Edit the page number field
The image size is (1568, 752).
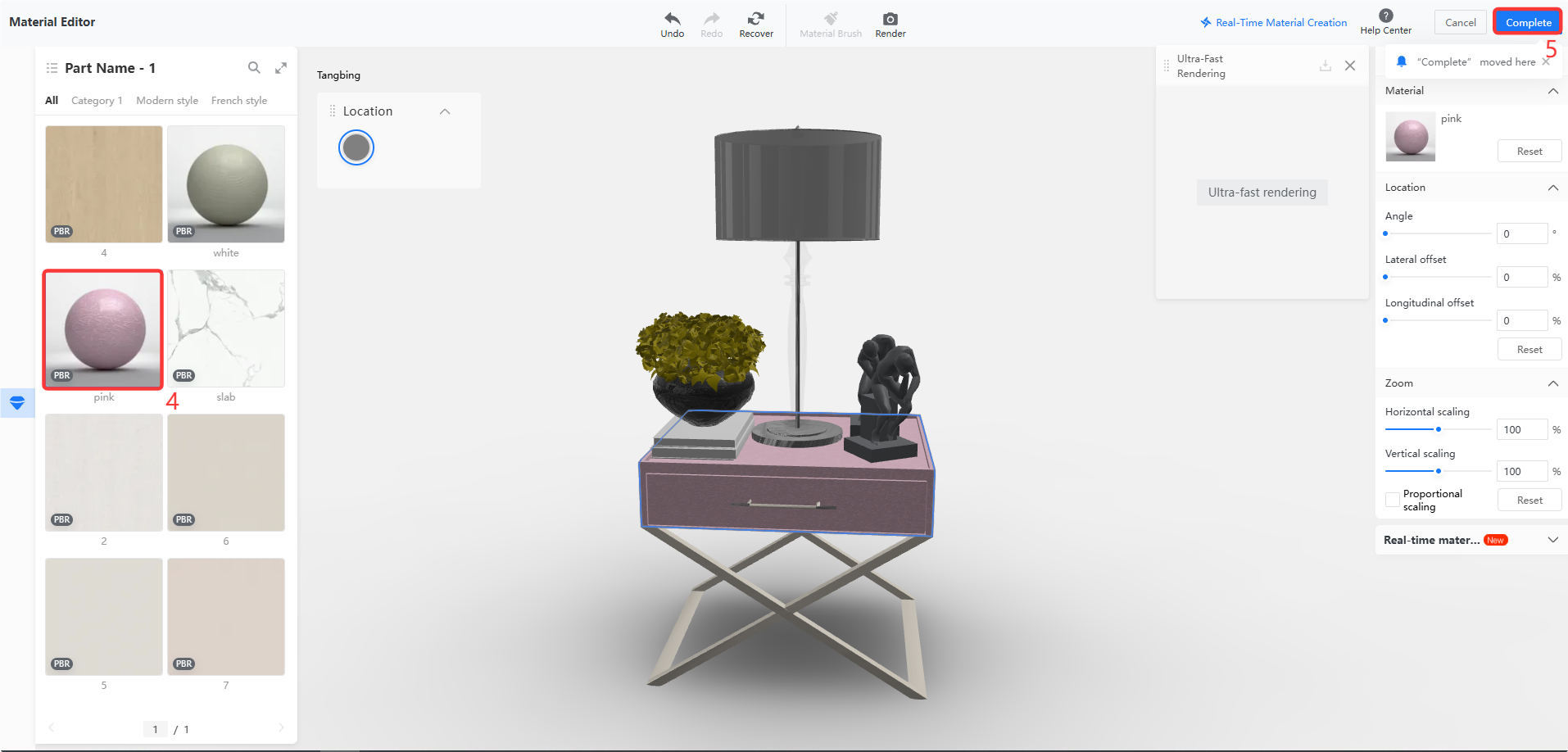(155, 729)
